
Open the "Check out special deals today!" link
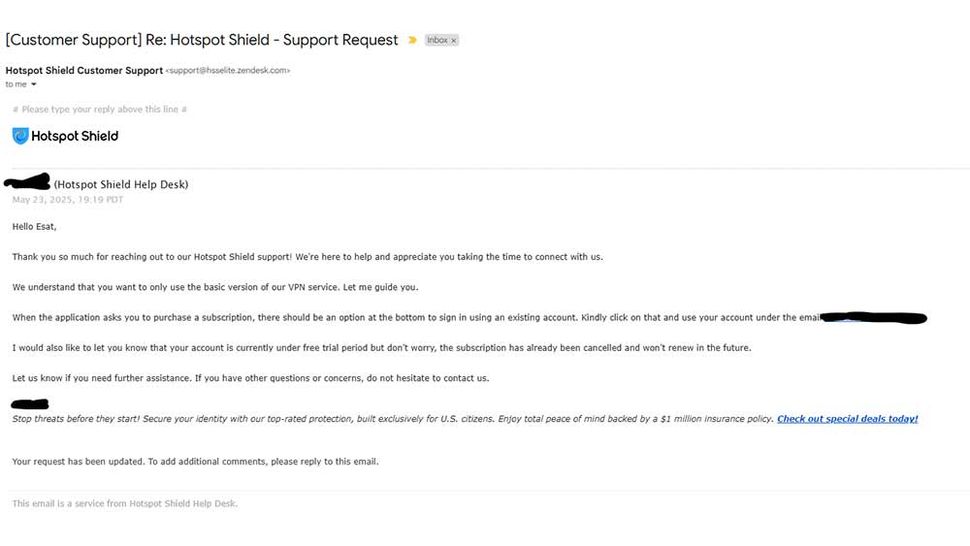point(847,419)
